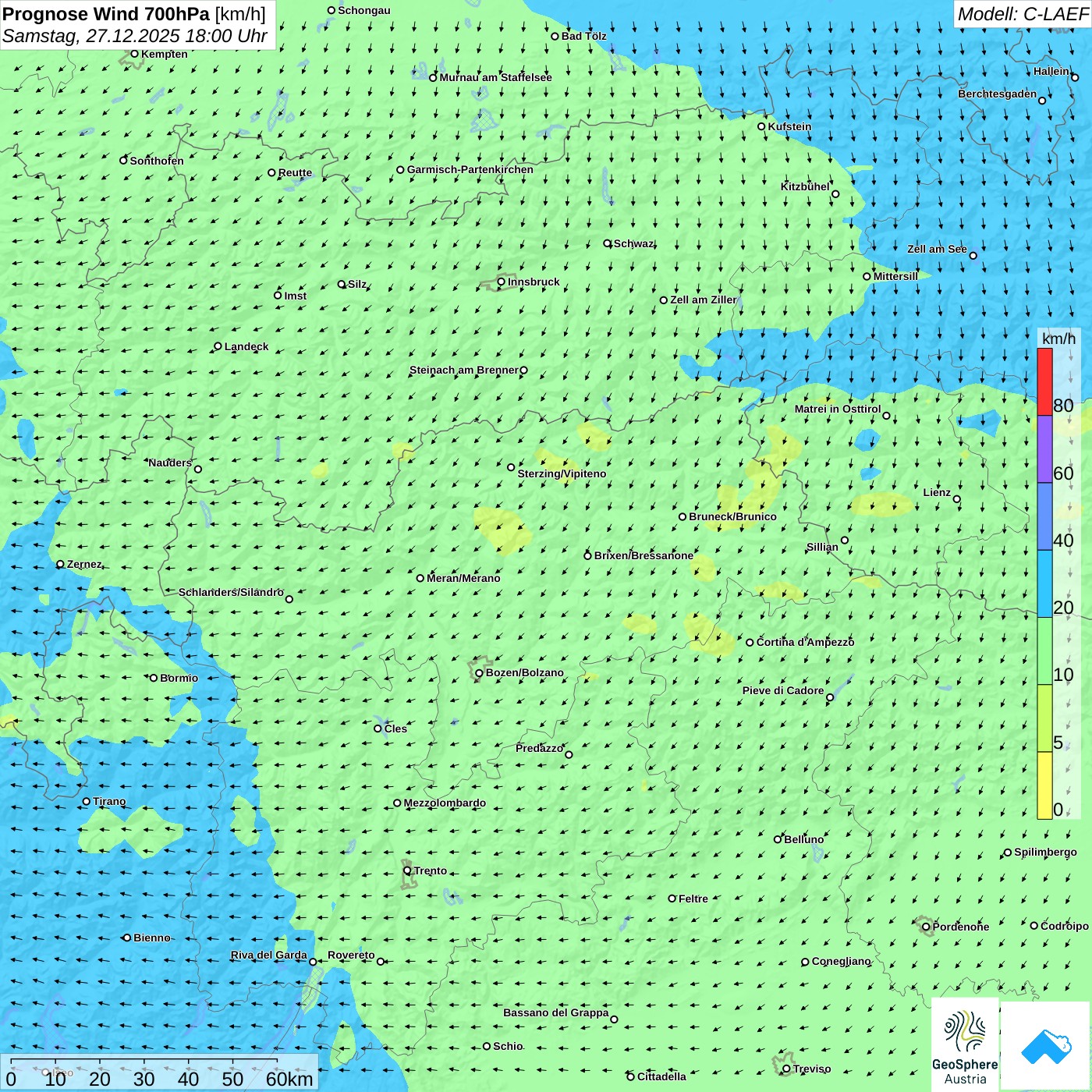This screenshot has width=1092, height=1092.
Task: Click the light green 10–20 km/h legend band
Action: (x=1044, y=651)
